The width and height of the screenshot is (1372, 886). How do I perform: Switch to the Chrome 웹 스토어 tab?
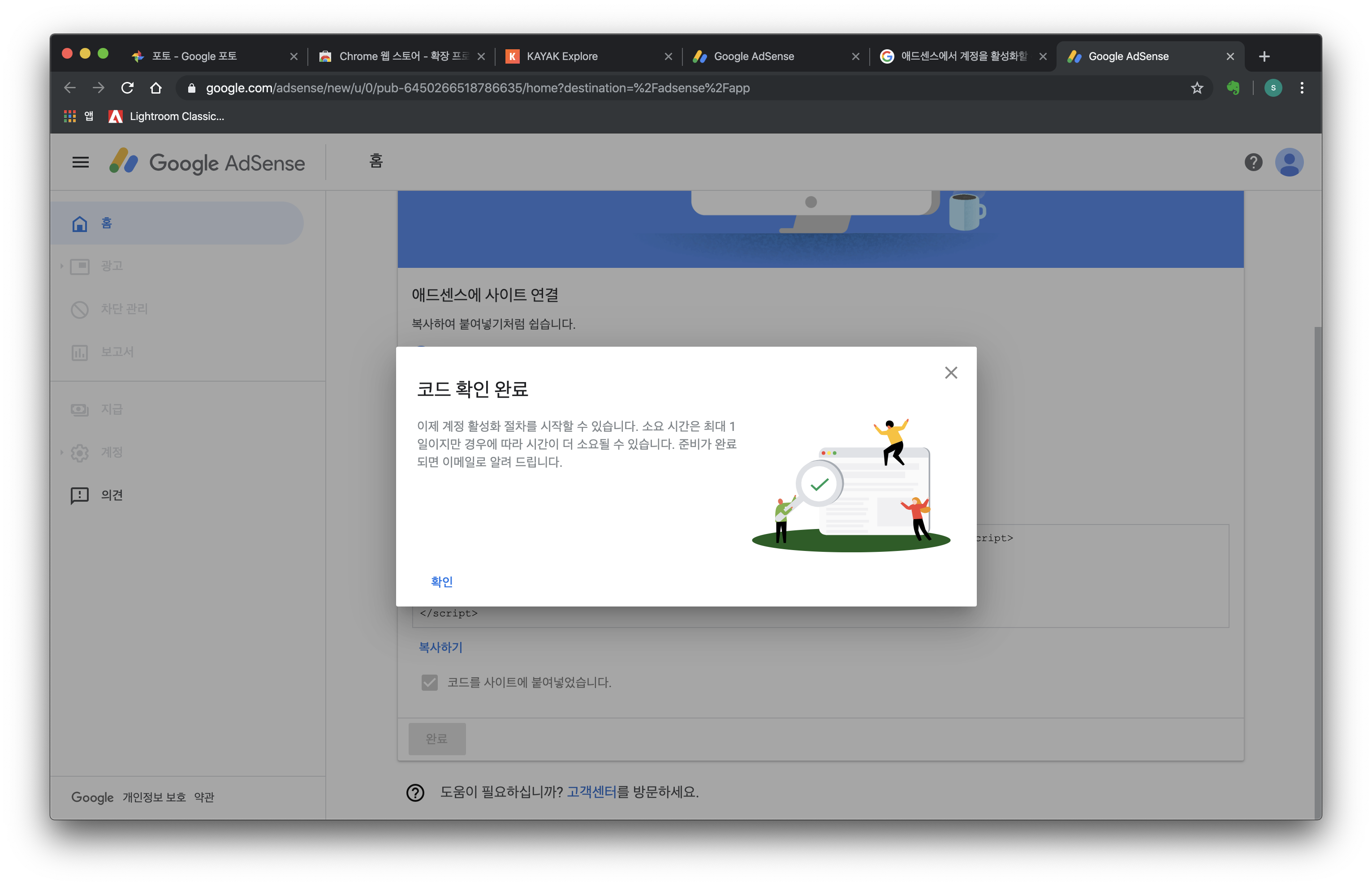397,56
